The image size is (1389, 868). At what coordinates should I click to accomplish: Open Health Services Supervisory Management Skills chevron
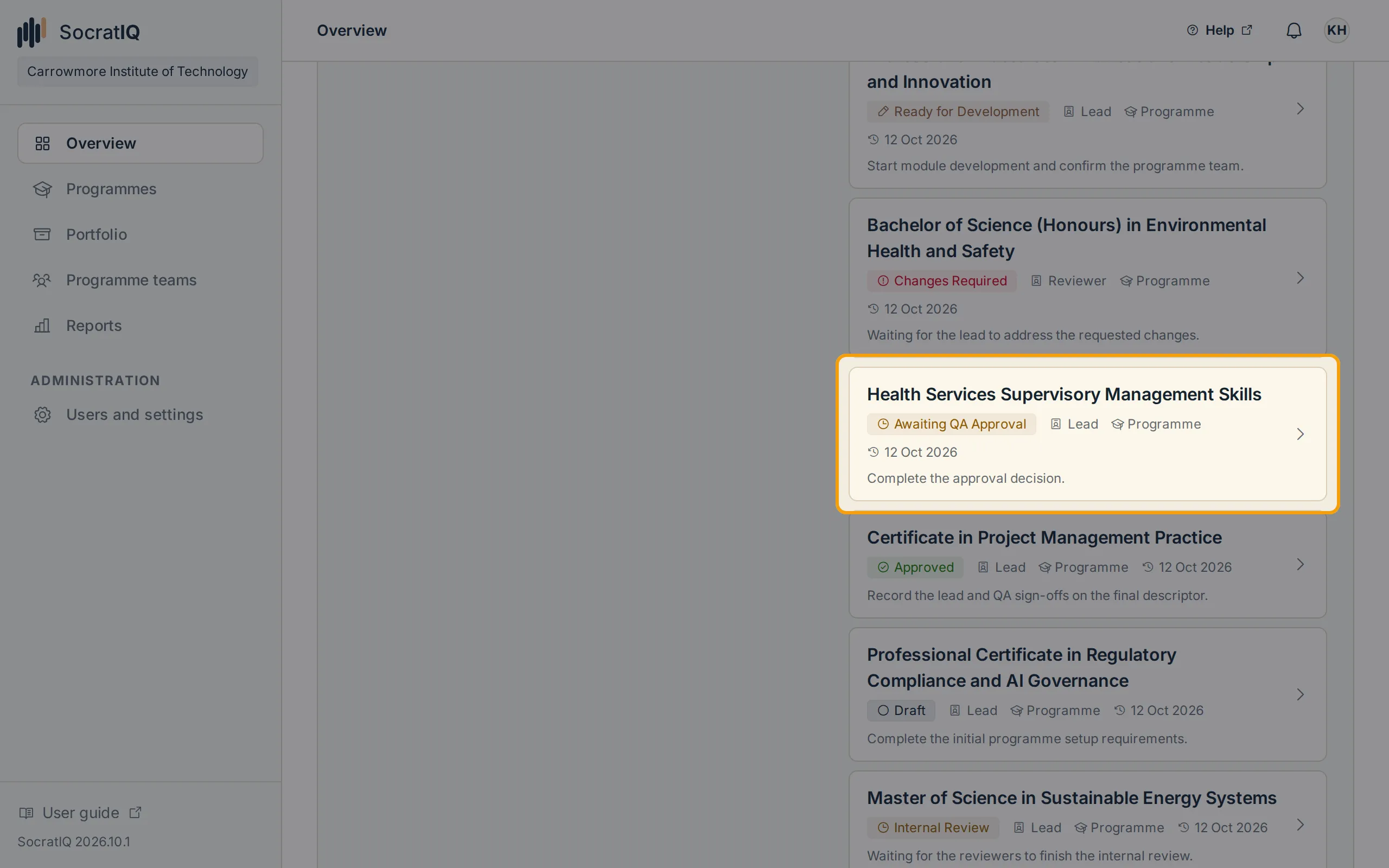point(1300,434)
